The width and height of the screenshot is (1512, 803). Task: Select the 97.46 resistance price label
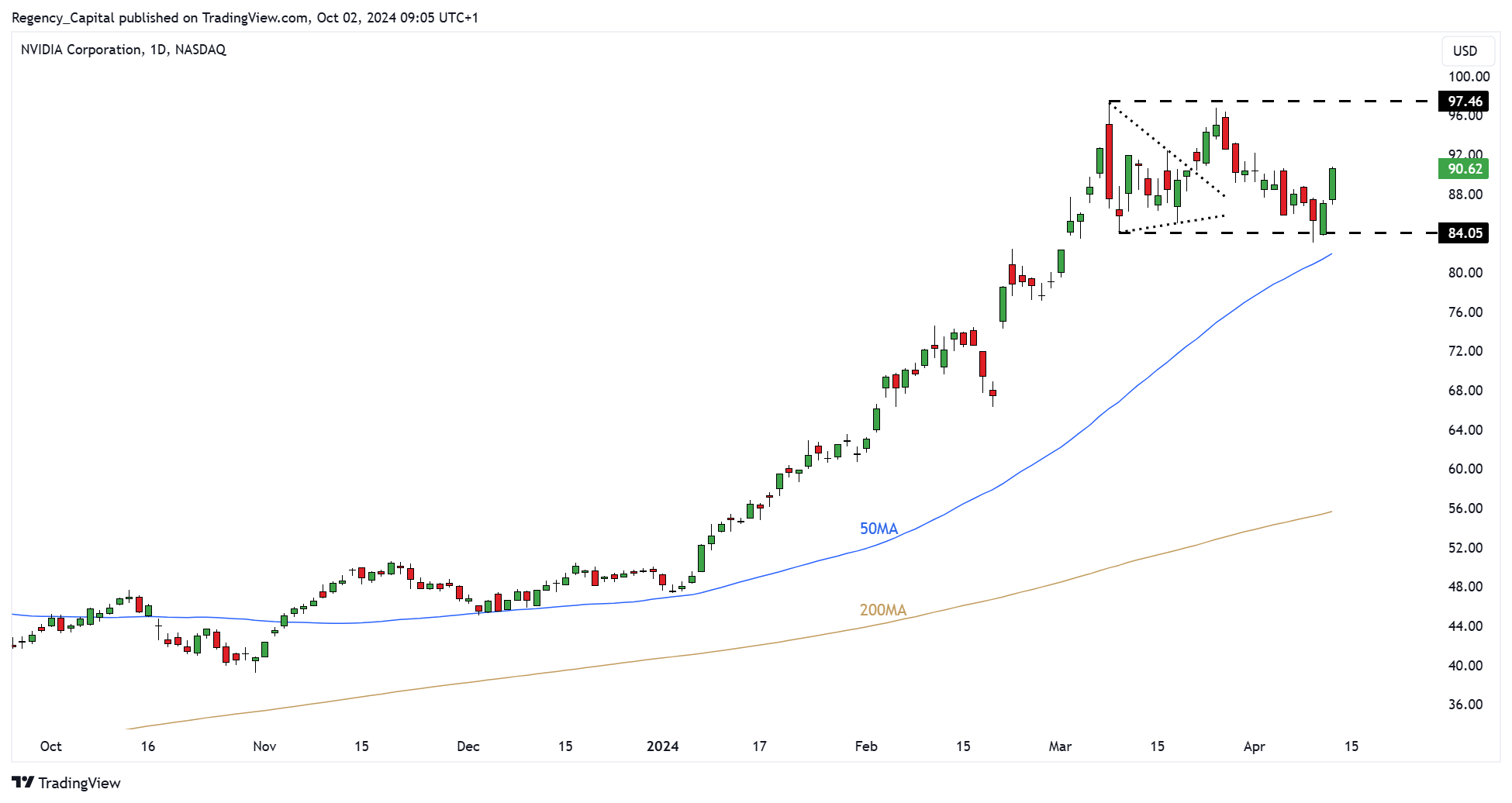1465,102
